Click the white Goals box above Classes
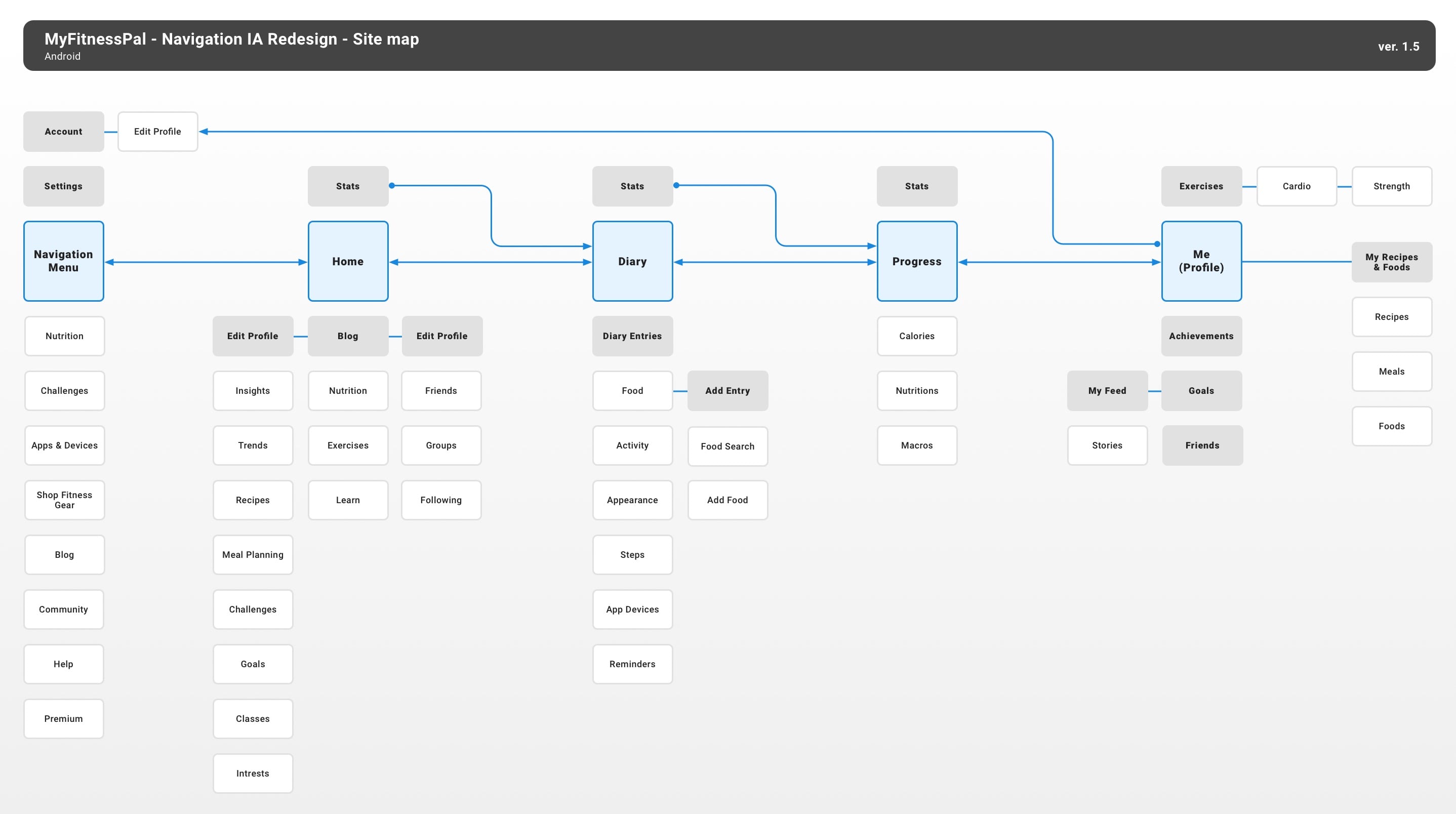1456x814 pixels. pos(253,664)
